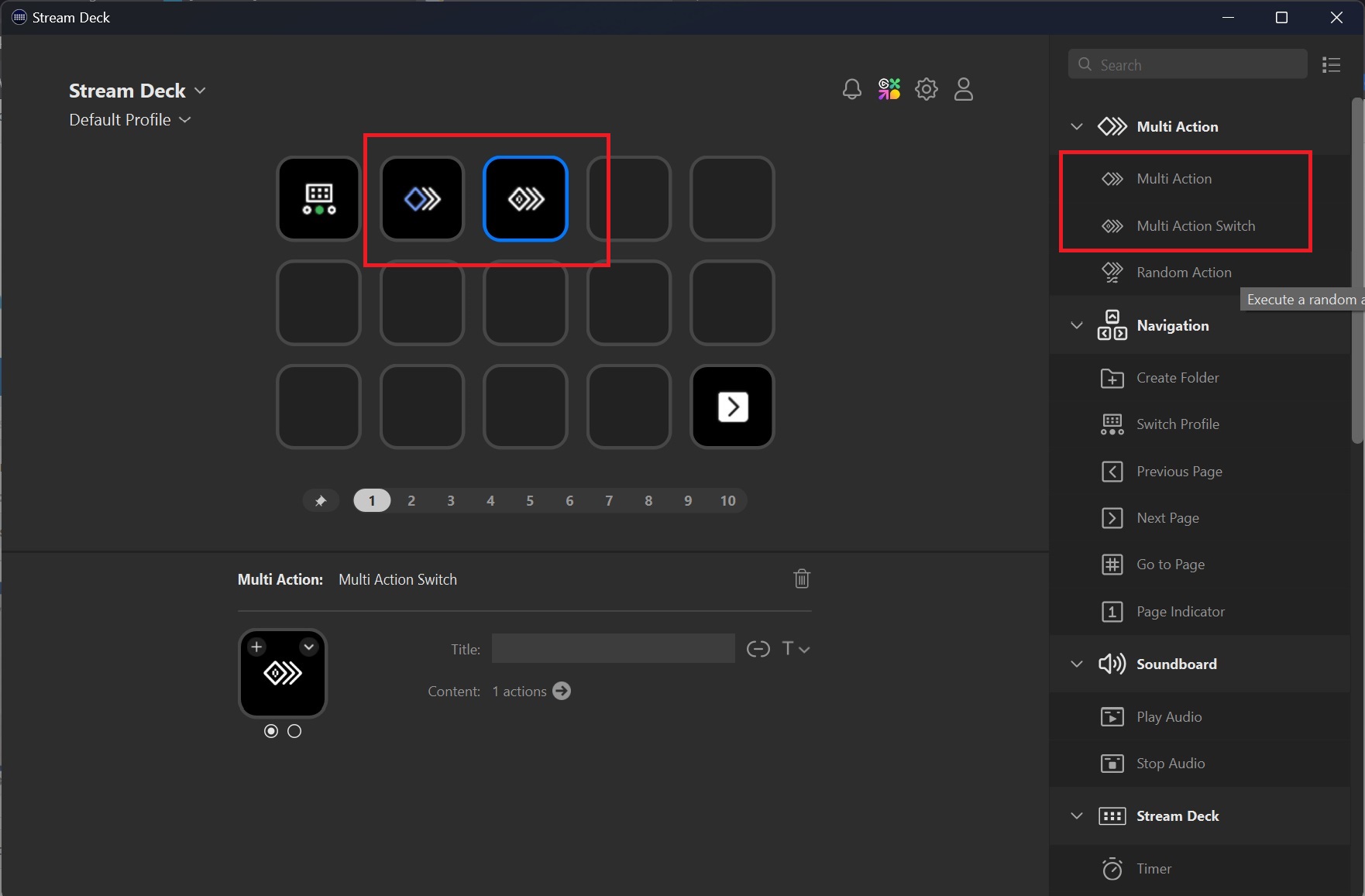Collapse Stream Deck category

(1077, 815)
